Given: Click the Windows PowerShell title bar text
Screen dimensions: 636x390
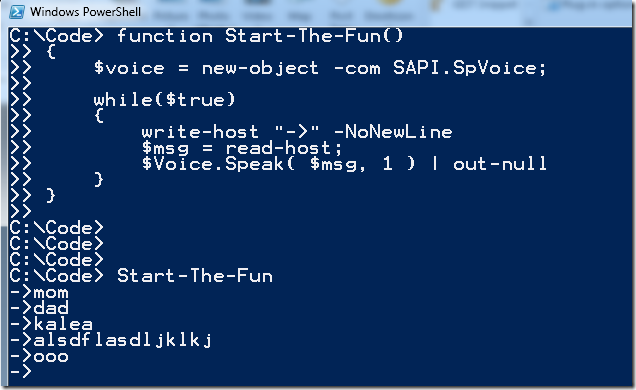Looking at the screenshot, I should (86, 12).
